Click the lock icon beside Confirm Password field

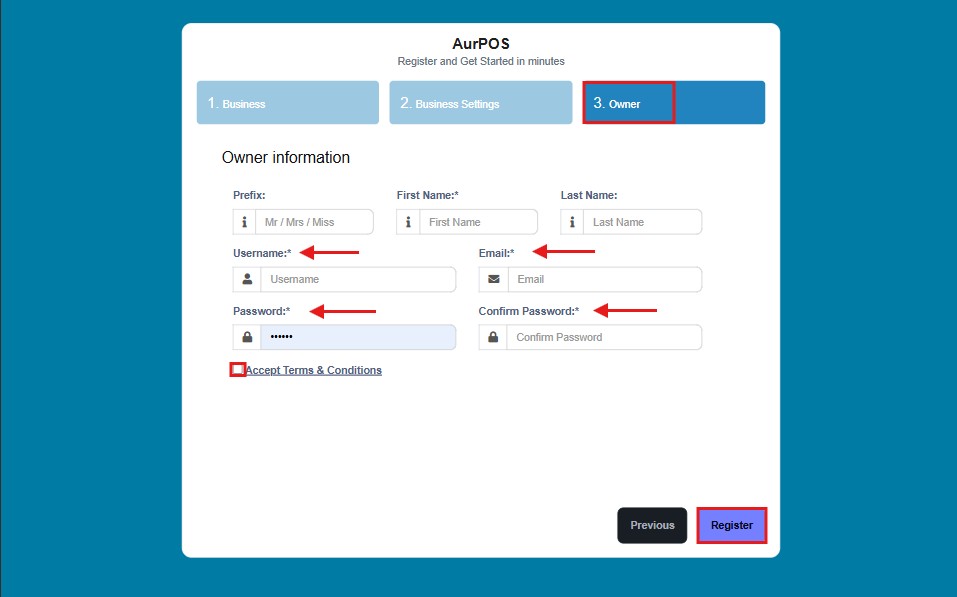(x=493, y=337)
